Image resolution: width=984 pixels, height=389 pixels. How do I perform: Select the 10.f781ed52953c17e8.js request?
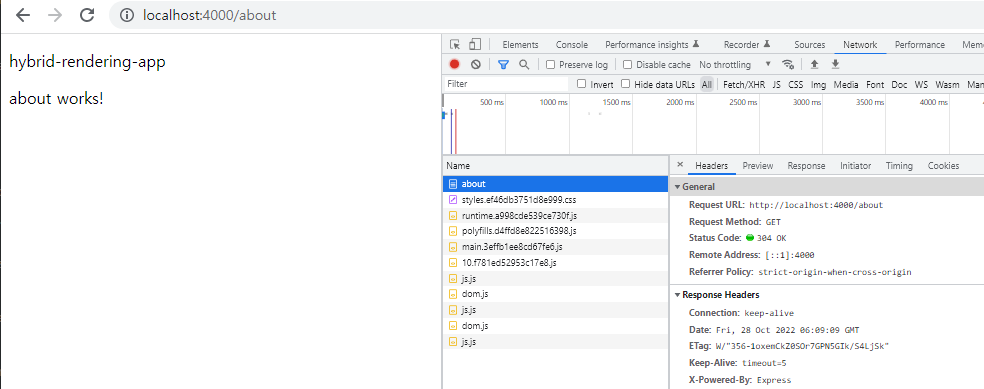pyautogui.click(x=556, y=263)
